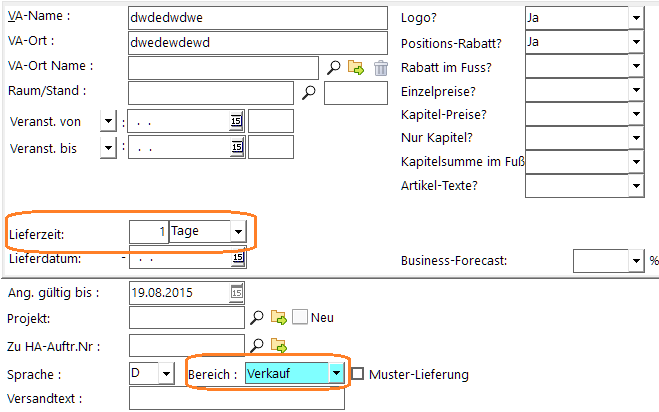Open the Lieferzeit Tage unit dropdown
Image resolution: width=659 pixels, height=412 pixels.
(238, 231)
